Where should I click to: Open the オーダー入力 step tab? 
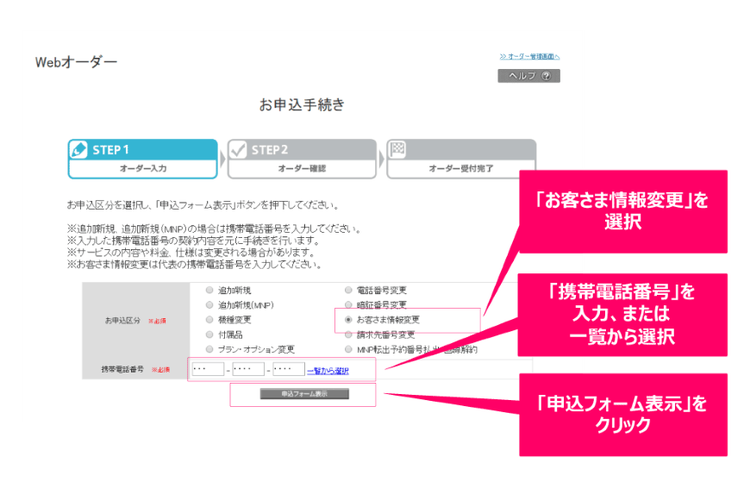coord(143,159)
